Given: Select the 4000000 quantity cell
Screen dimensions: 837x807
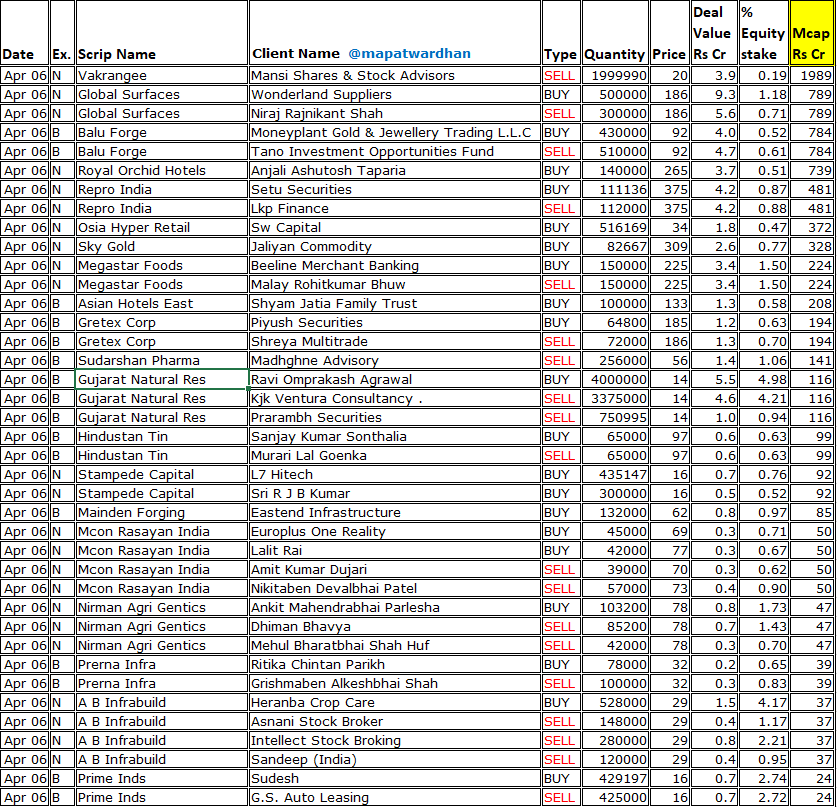Looking at the screenshot, I should pyautogui.click(x=615, y=379).
